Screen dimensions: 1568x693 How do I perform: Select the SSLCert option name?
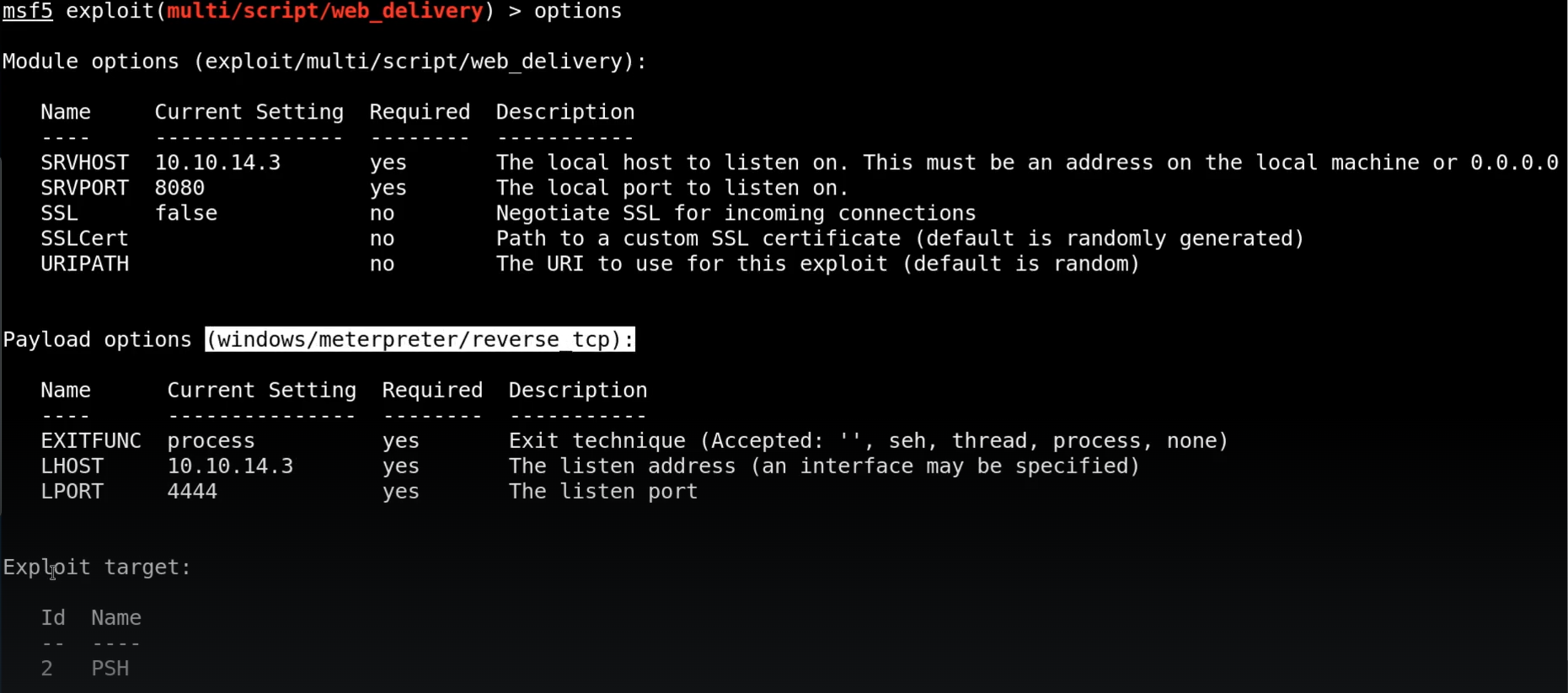[85, 238]
